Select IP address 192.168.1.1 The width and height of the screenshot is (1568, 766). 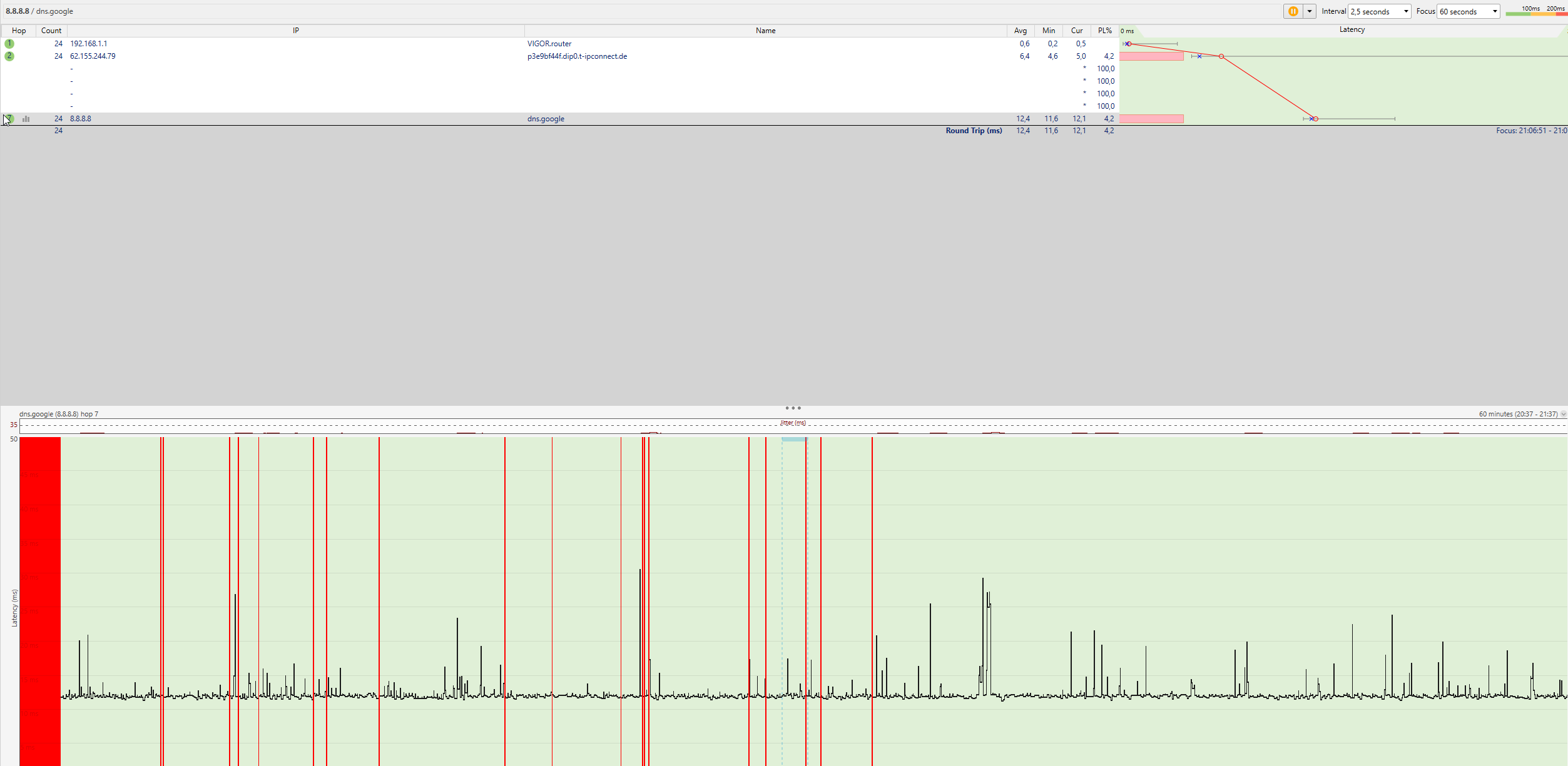[88, 44]
